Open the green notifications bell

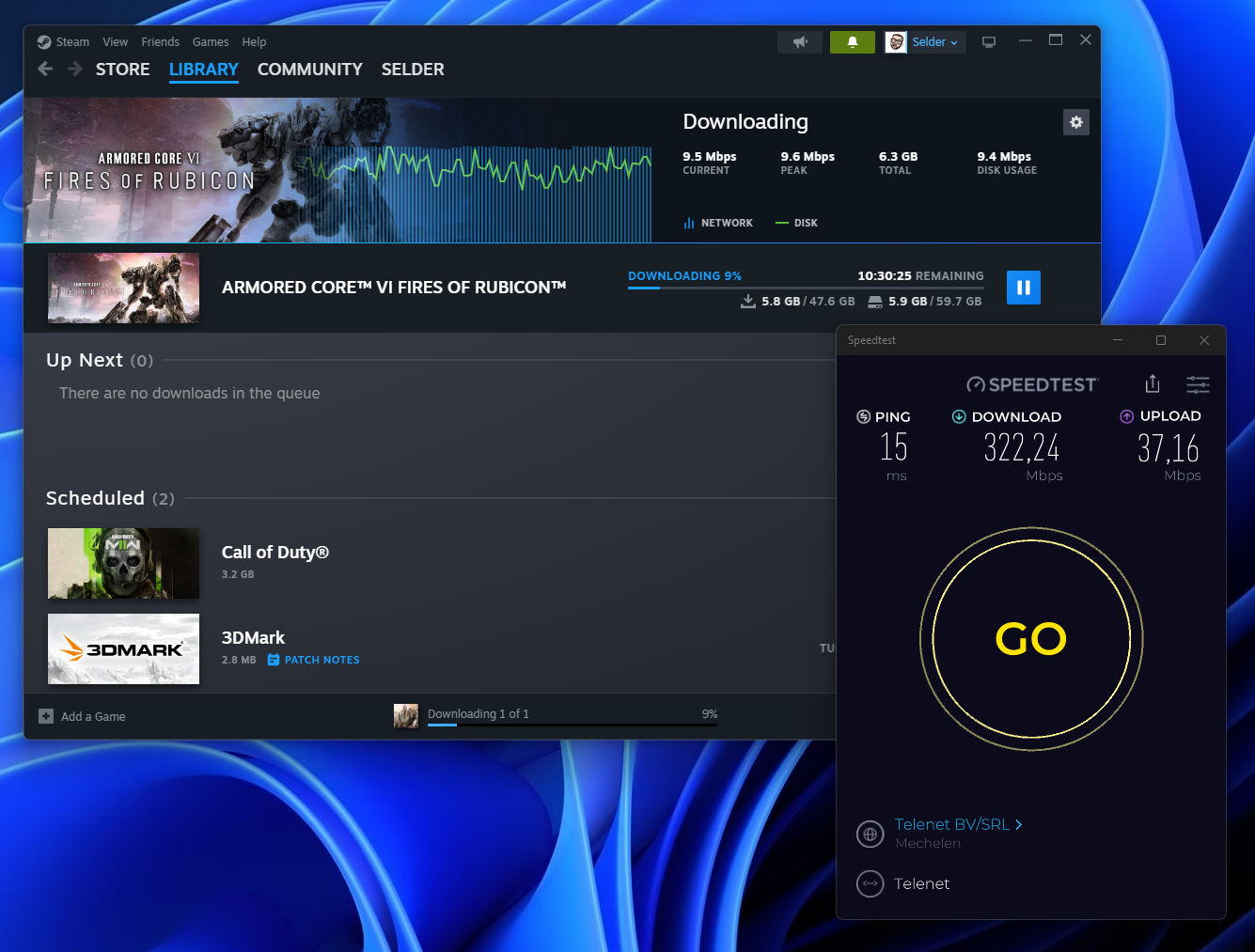[852, 42]
